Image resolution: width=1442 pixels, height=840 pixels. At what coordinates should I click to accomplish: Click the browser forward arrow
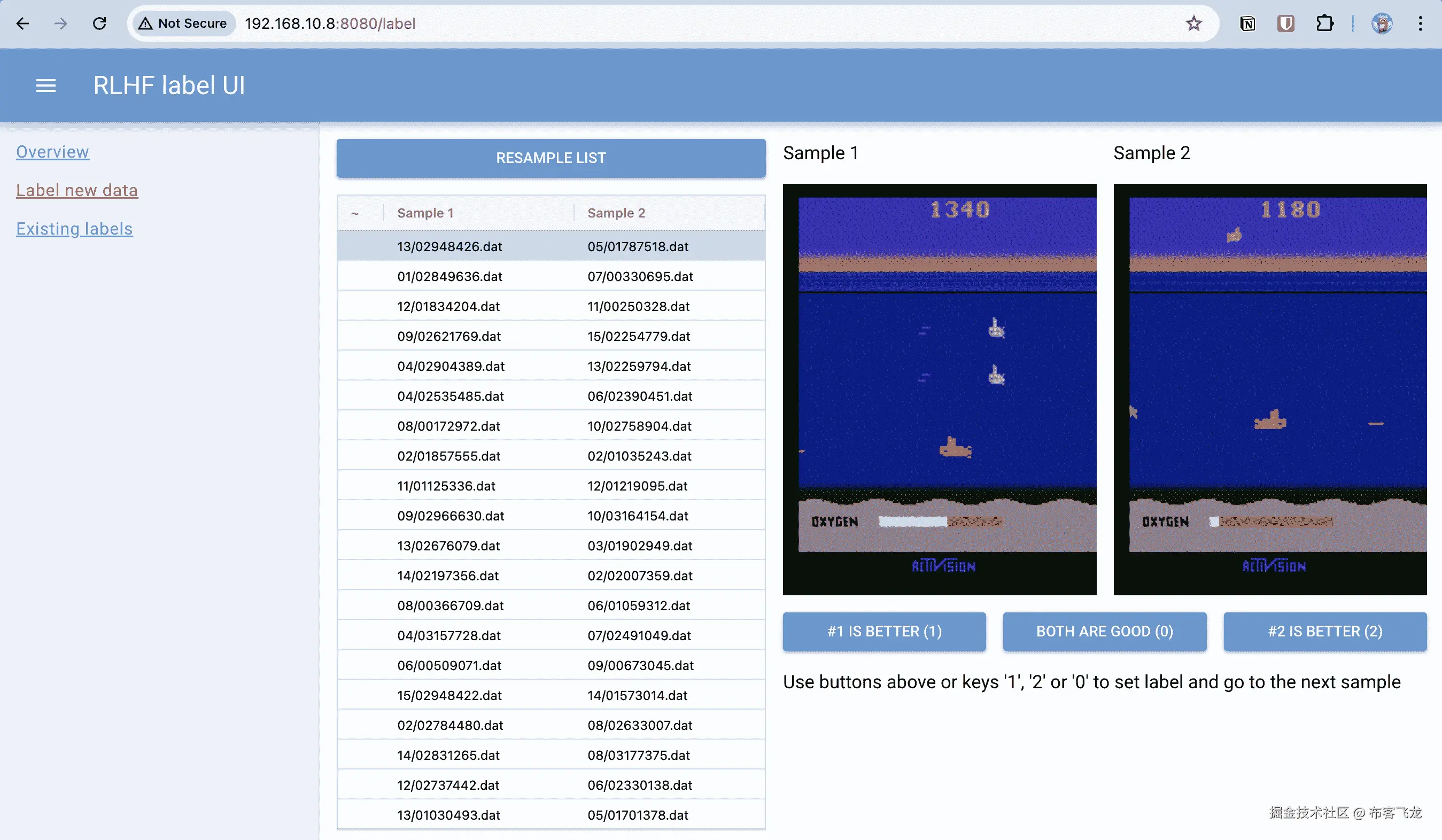coord(60,24)
